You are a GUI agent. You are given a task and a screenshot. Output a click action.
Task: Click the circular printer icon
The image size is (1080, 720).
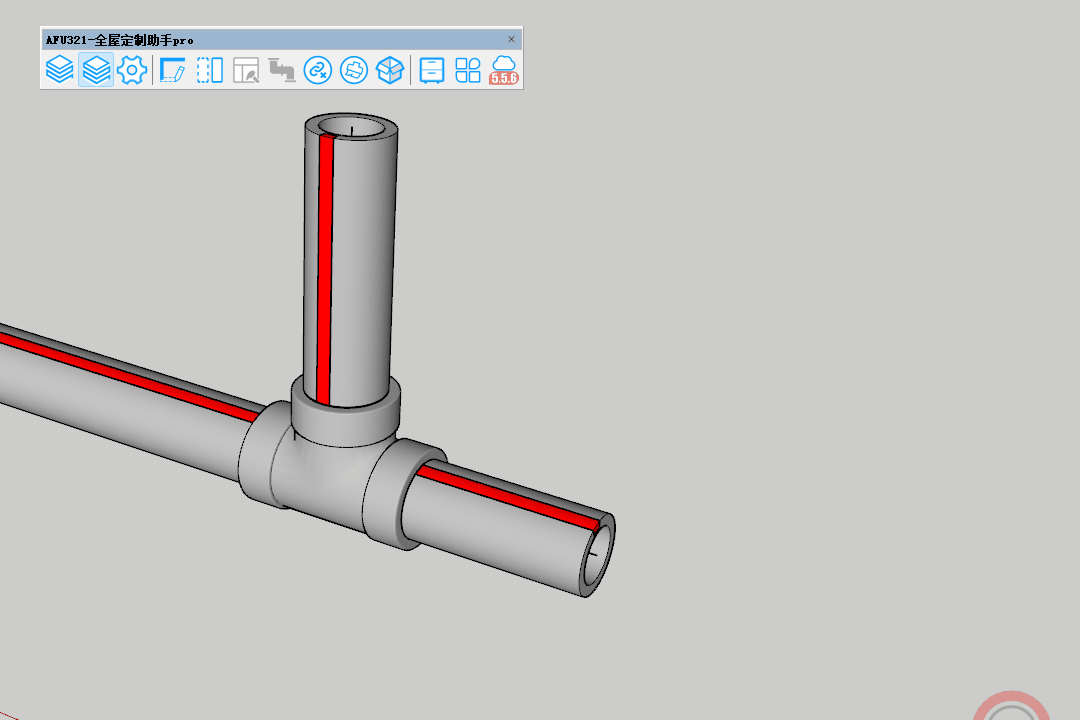click(353, 70)
